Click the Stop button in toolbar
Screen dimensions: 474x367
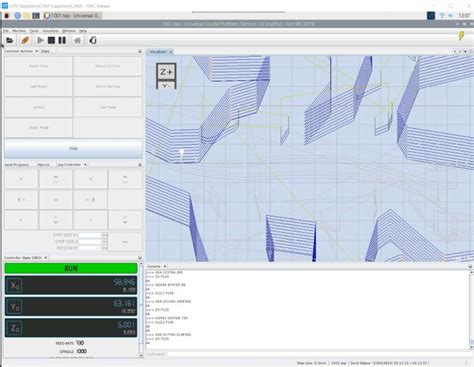pyautogui.click(x=51, y=40)
